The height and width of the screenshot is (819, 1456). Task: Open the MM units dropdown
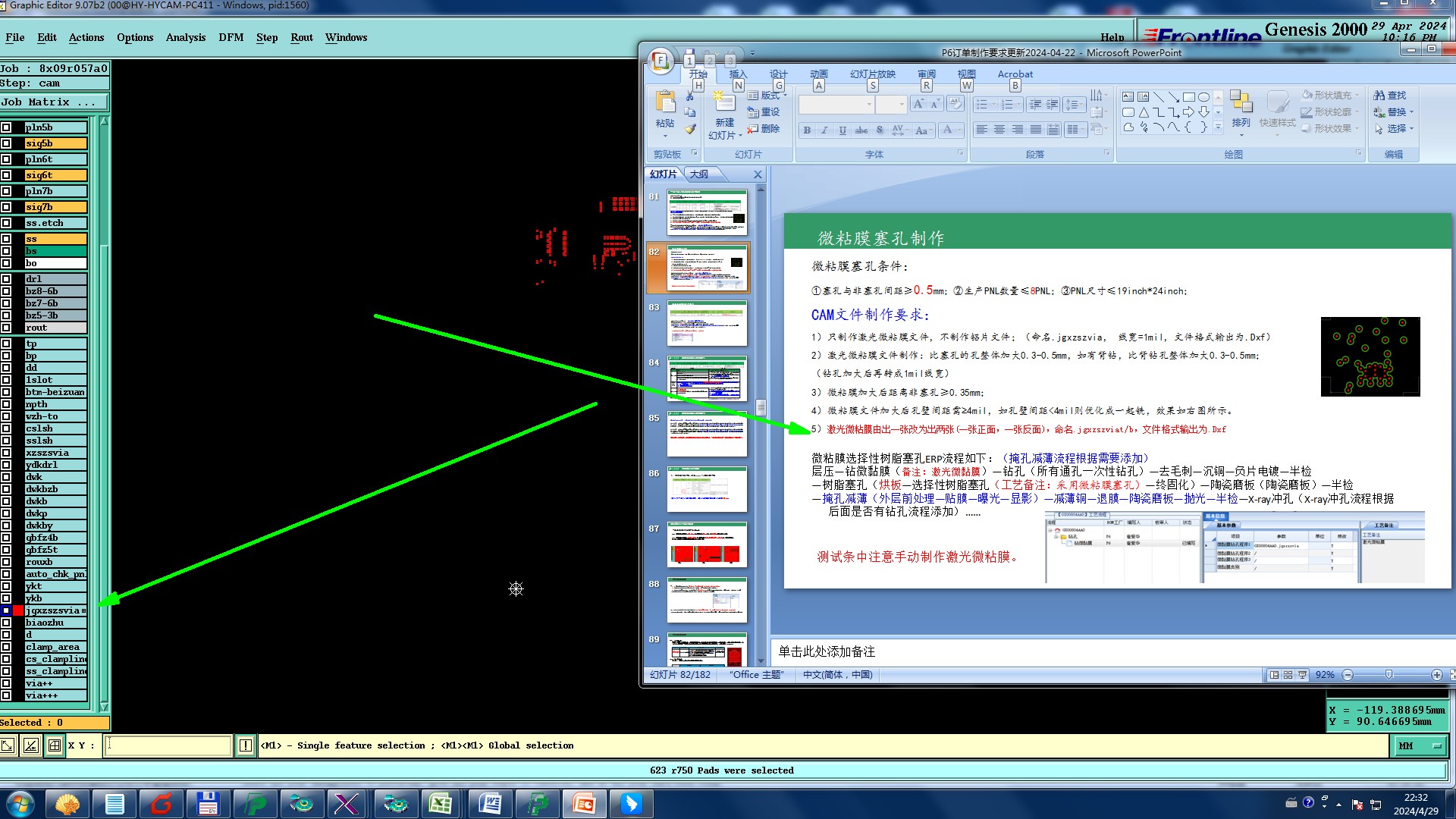tap(1419, 745)
